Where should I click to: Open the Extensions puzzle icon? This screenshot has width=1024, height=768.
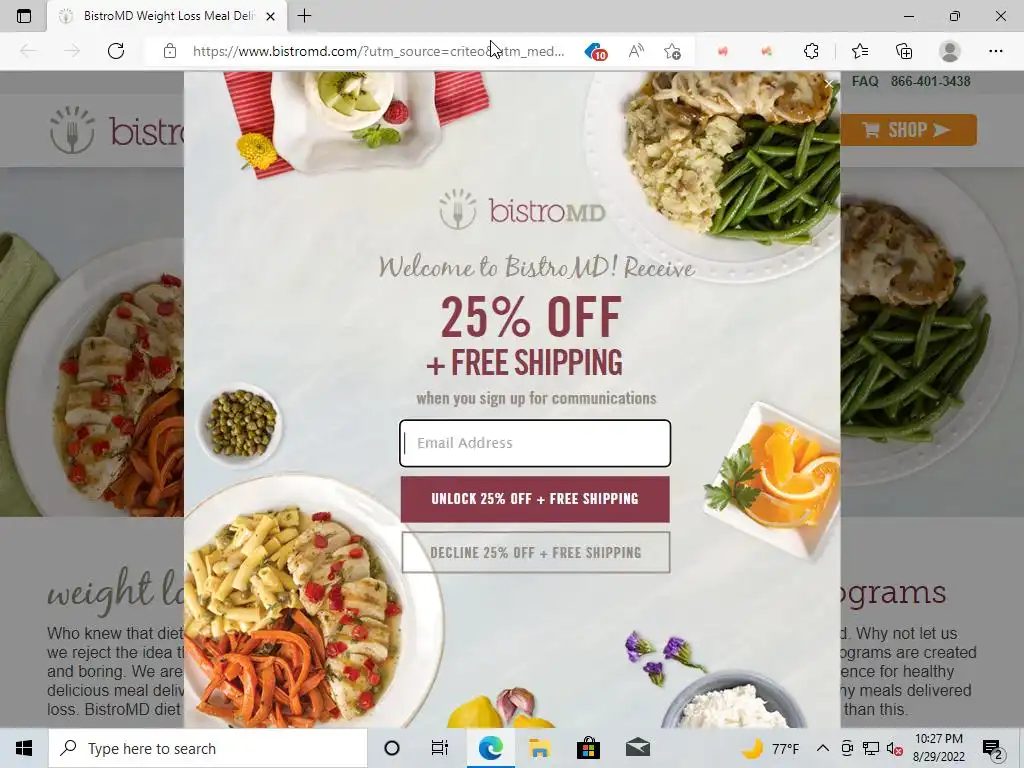pos(811,51)
